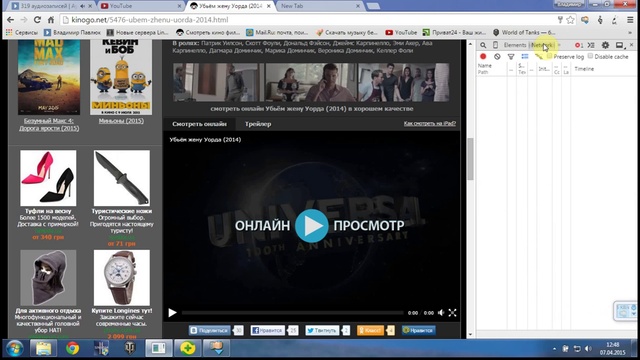Open the 'Туфли на весну' shoes ad

click(x=48, y=178)
